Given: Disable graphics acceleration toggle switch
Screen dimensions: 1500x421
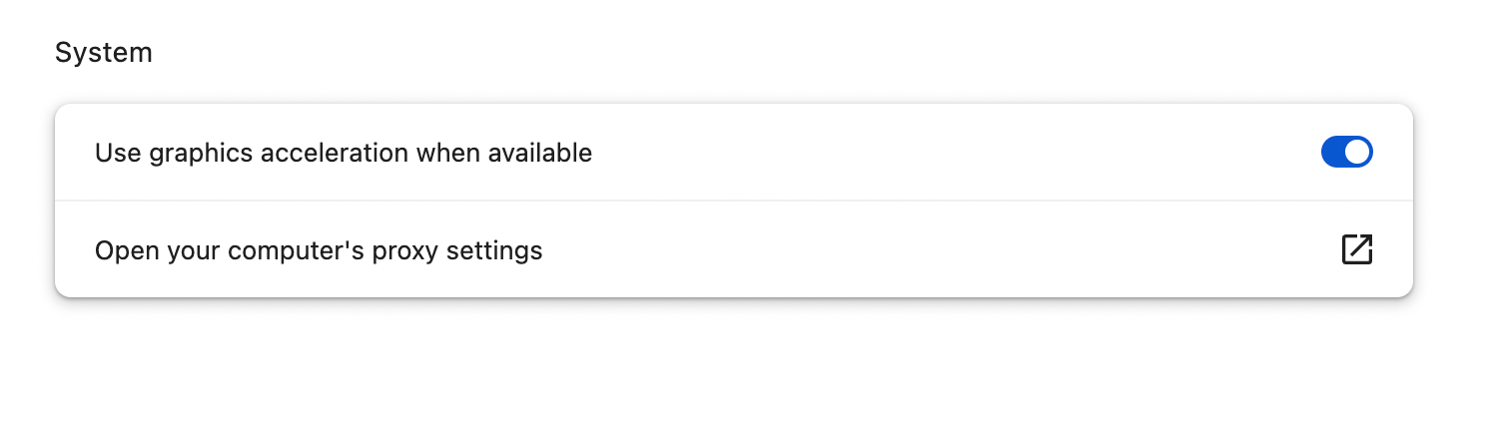Looking at the screenshot, I should click(x=1346, y=152).
